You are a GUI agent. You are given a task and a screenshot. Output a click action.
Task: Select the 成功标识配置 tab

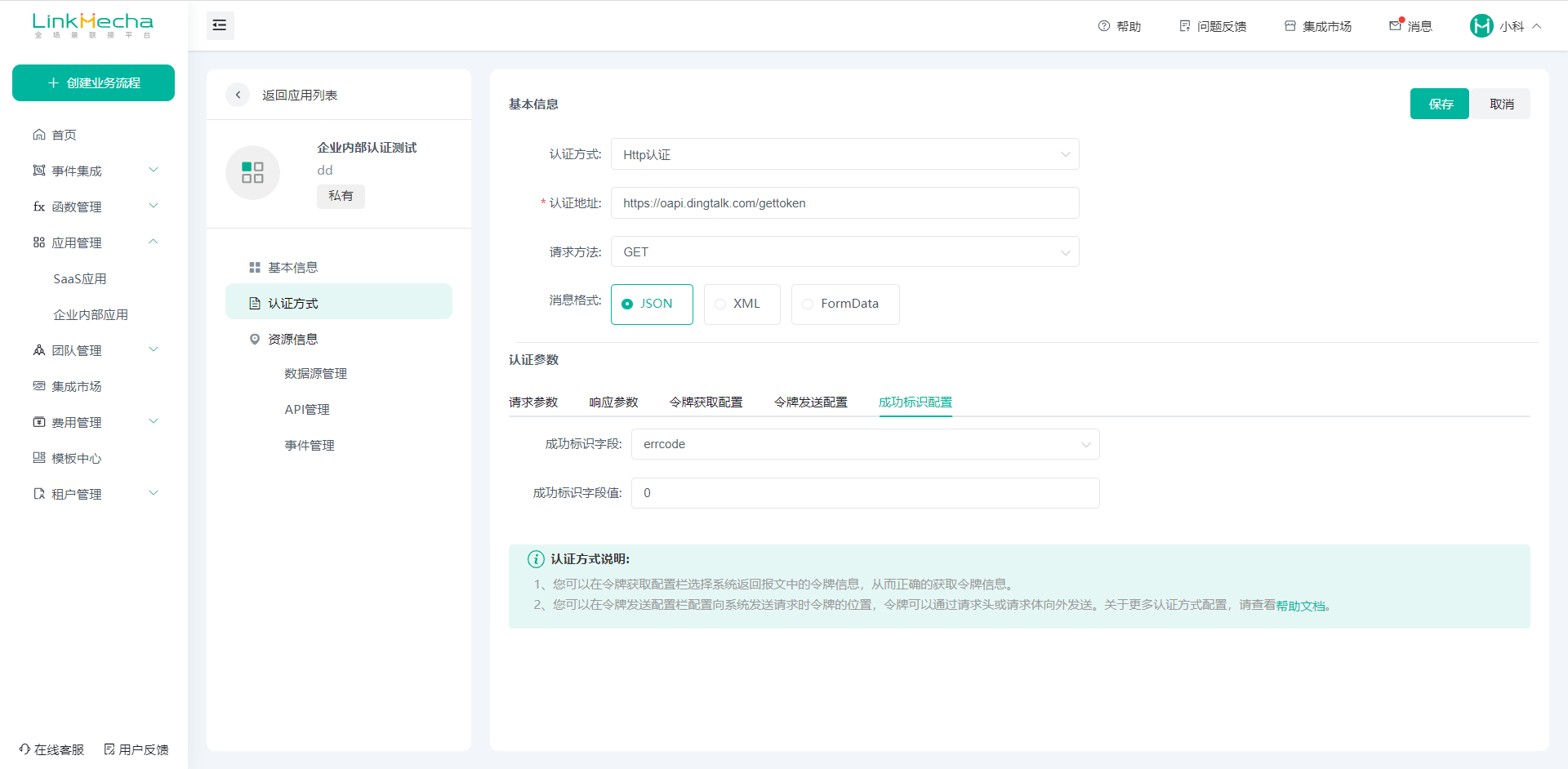click(915, 402)
